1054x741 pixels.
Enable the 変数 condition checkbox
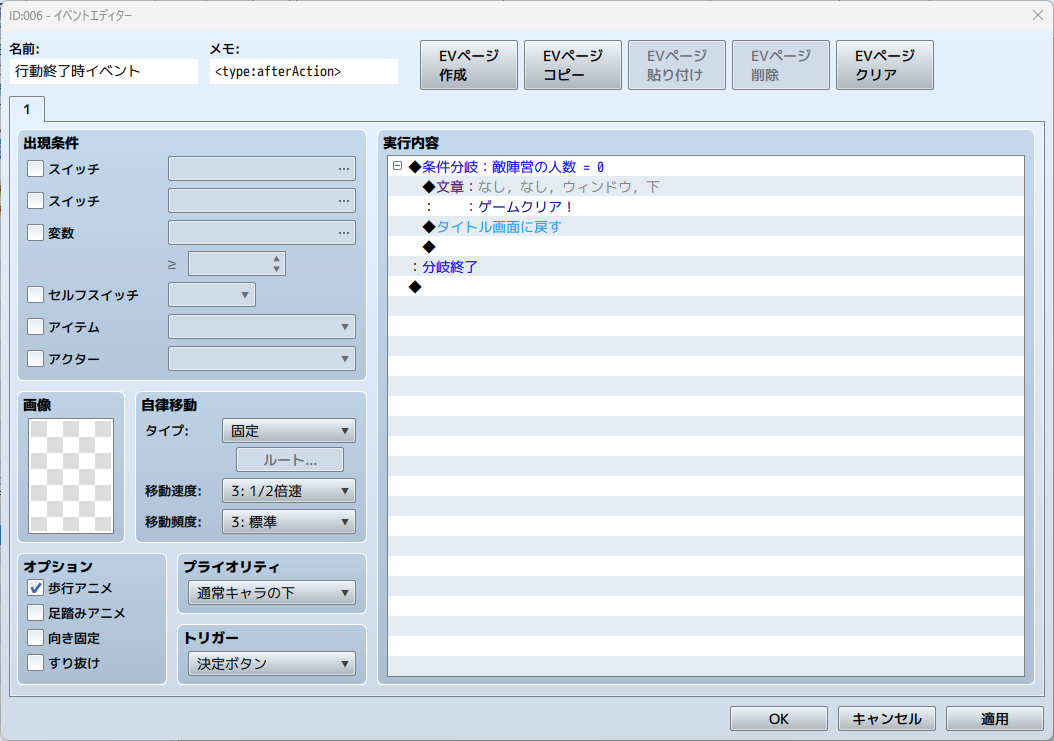(36, 233)
